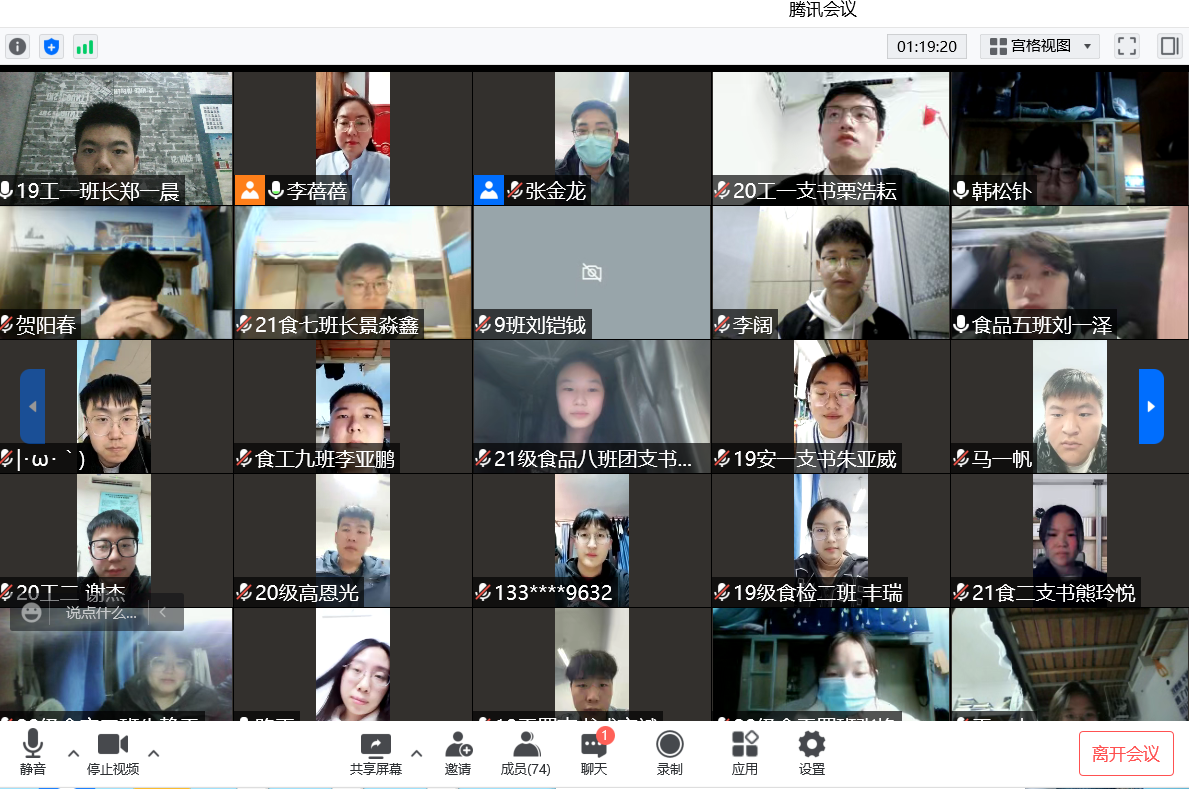Open 设置 settings gear
This screenshot has height=789, width=1189.
click(812, 753)
